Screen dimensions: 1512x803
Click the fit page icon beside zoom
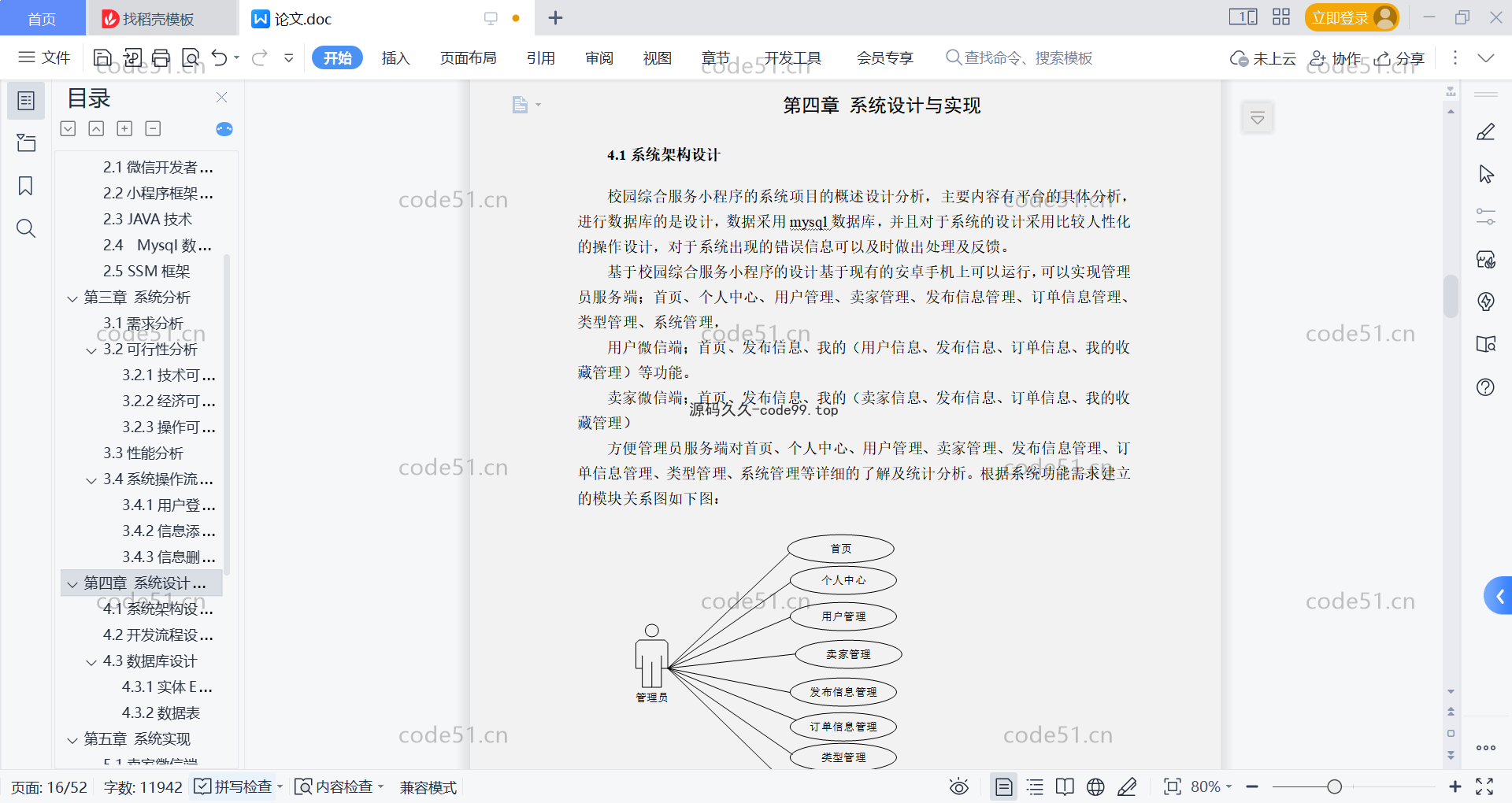click(1172, 786)
